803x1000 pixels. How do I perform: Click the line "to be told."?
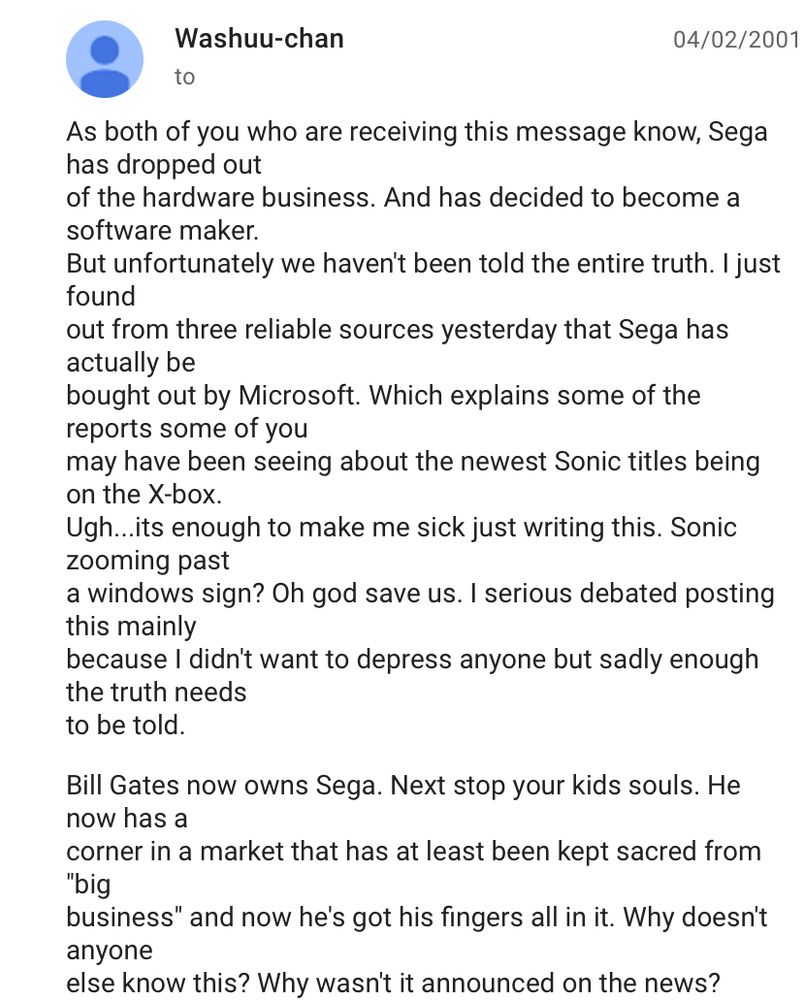click(126, 726)
